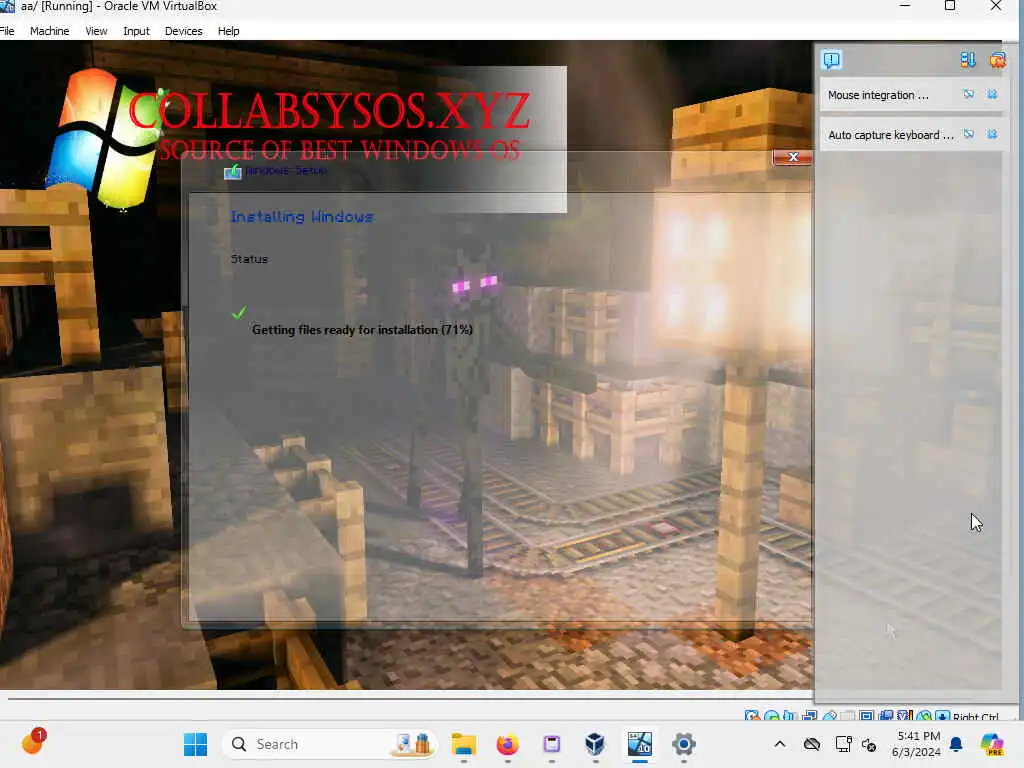This screenshot has height=768, width=1024.
Task: Open VirtualBox Manager cube icon on taskbar
Action: [x=595, y=744]
